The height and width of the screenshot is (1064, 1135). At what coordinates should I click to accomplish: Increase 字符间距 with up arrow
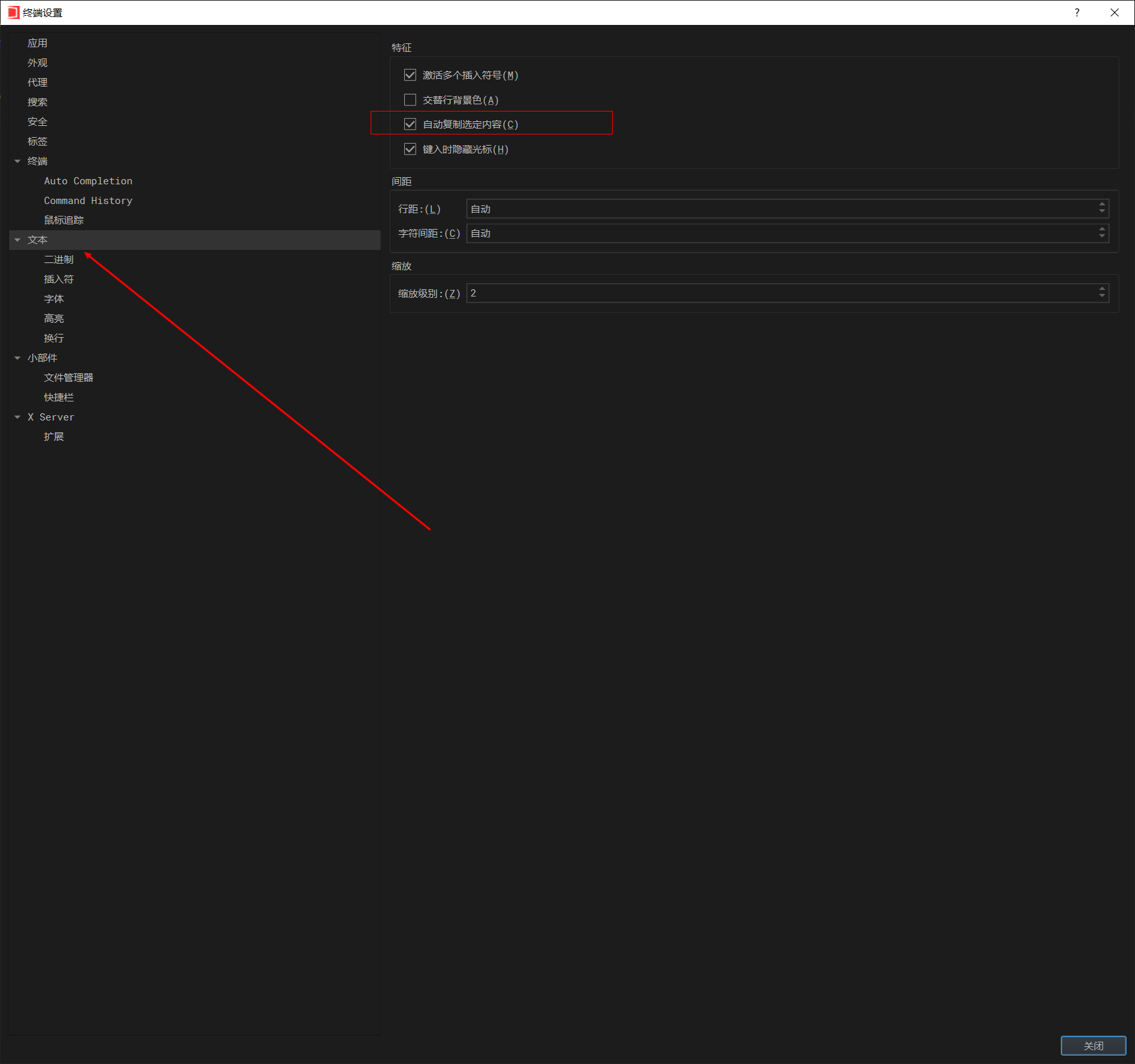point(1102,229)
